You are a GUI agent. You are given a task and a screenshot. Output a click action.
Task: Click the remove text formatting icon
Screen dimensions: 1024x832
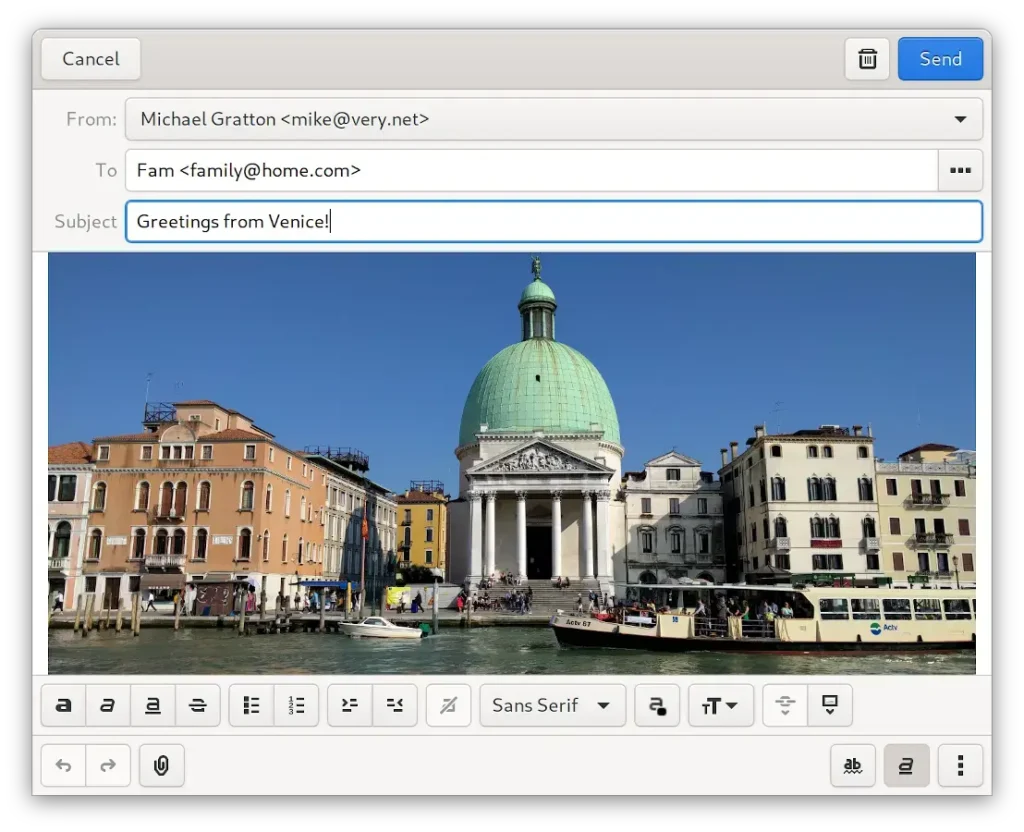tap(448, 705)
